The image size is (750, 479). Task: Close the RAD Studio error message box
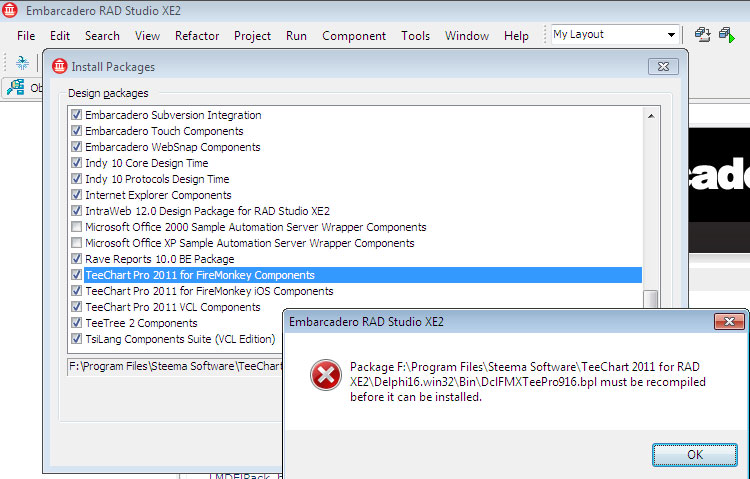729,322
